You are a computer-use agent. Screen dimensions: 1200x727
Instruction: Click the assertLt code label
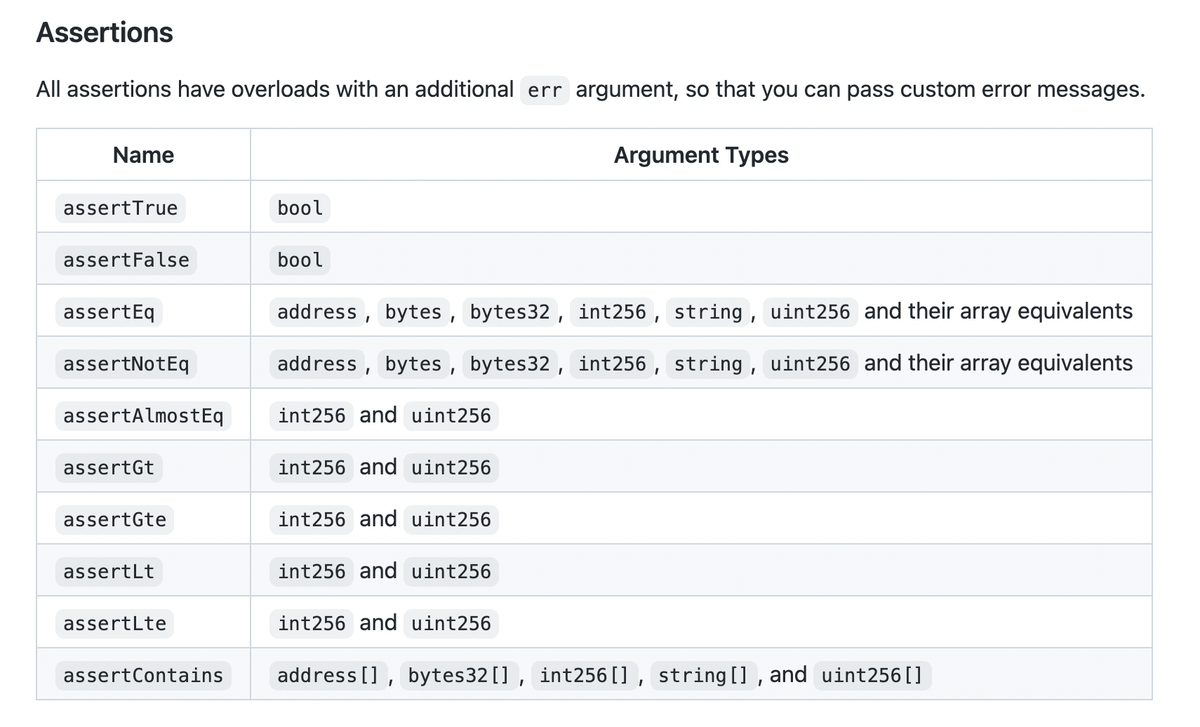click(x=108, y=572)
